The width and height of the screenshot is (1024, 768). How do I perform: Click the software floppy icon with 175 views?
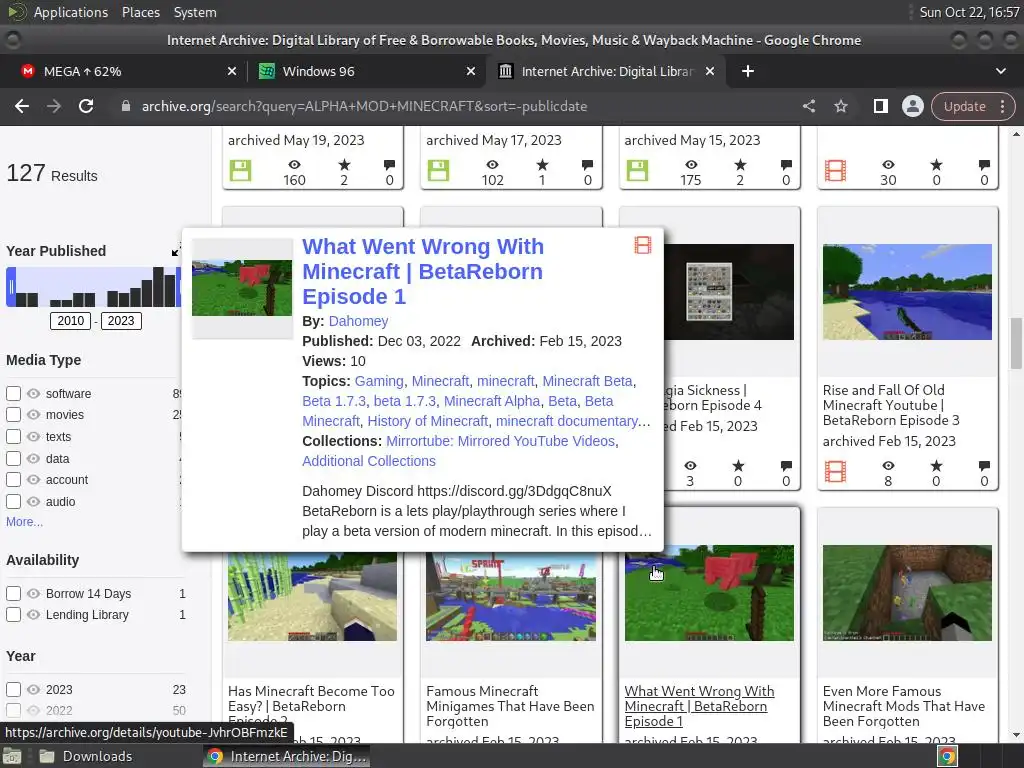pos(637,170)
